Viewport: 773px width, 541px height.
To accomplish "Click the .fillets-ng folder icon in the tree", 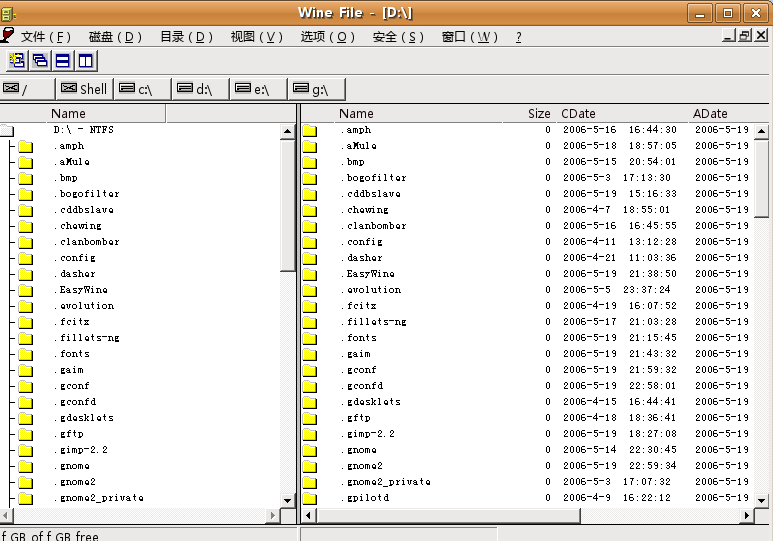I will (26, 338).
